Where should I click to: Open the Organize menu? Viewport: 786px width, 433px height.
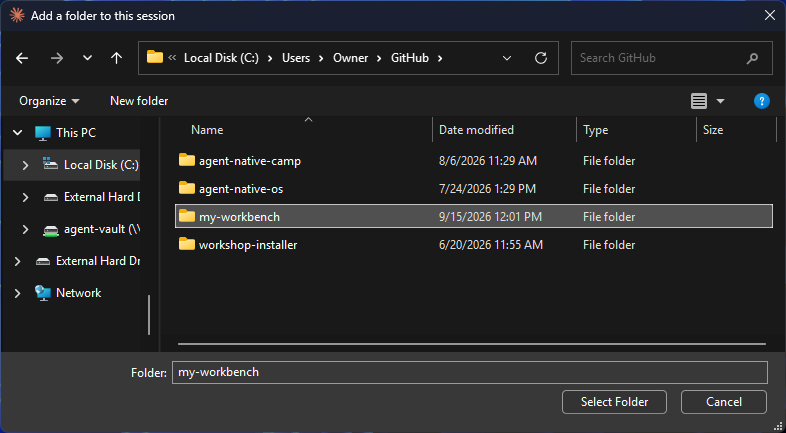[x=49, y=101]
